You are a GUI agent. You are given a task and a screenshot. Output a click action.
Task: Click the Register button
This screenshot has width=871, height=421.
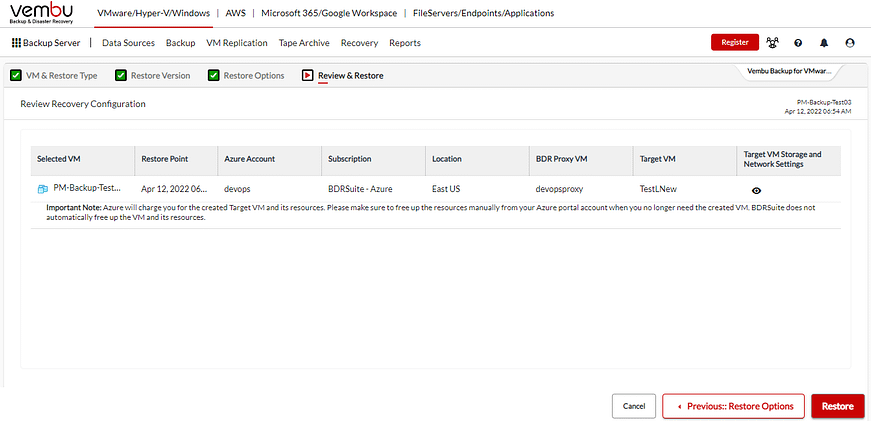(x=735, y=43)
